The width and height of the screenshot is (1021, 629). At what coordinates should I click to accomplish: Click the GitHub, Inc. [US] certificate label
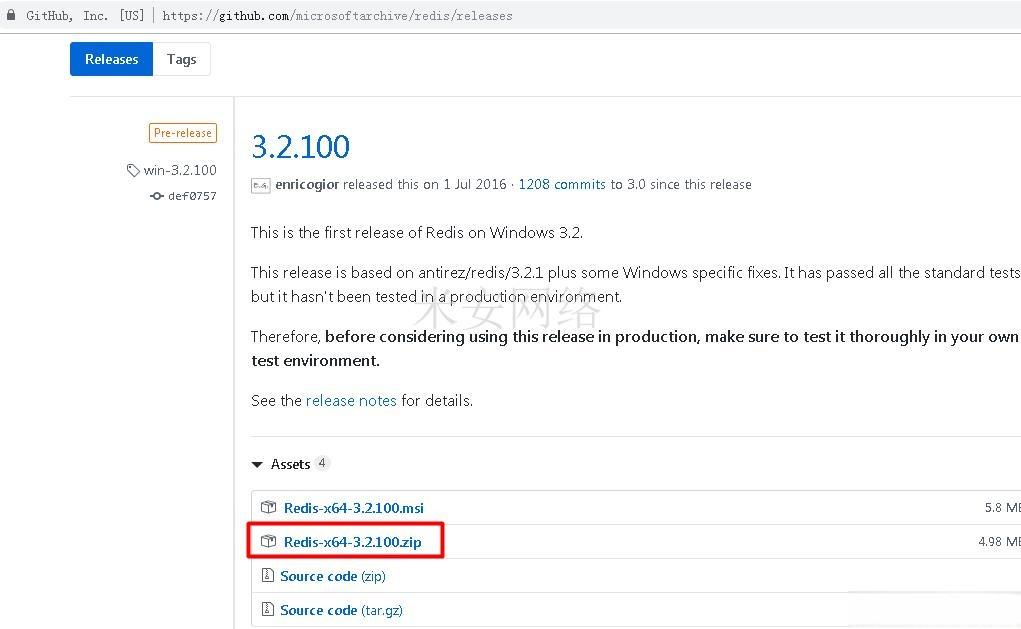click(x=85, y=16)
